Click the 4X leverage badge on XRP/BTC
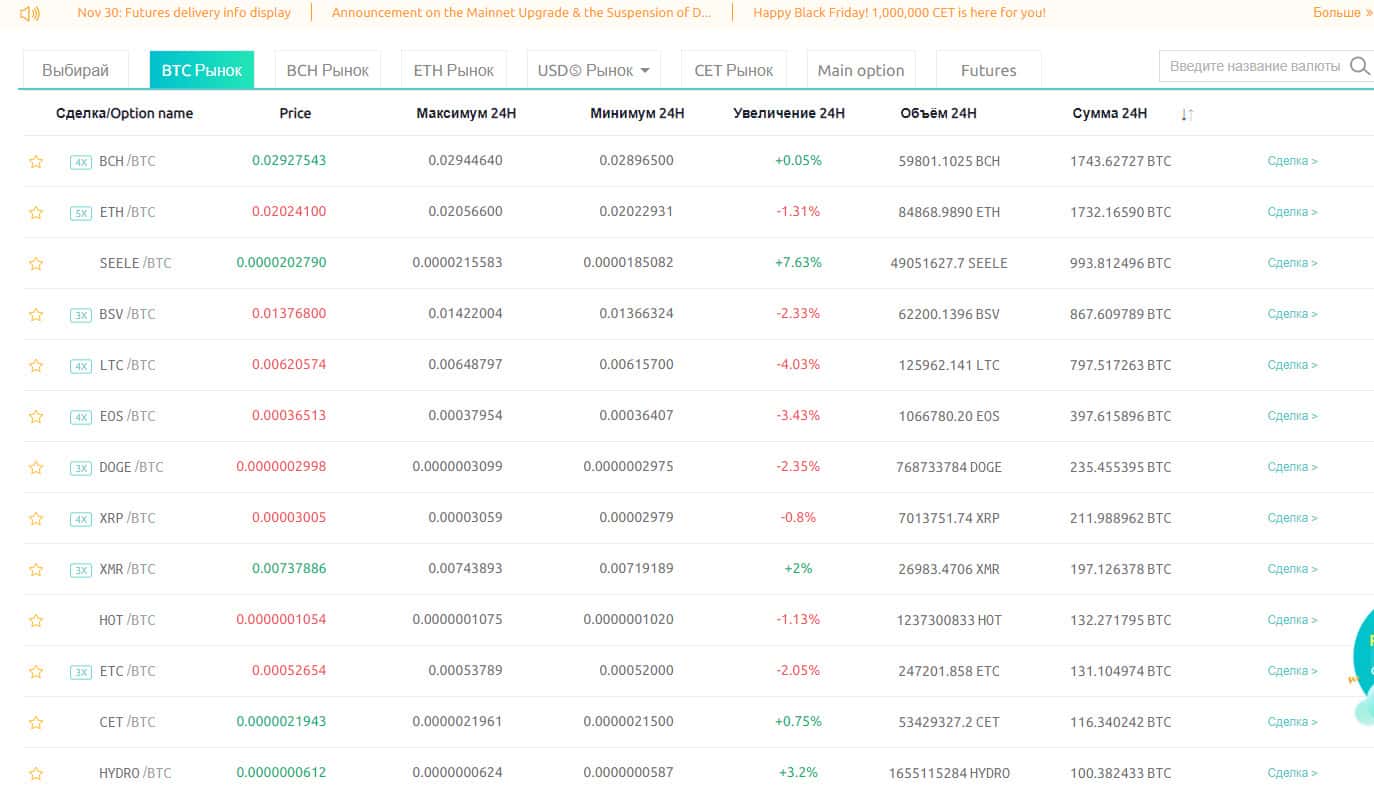The width and height of the screenshot is (1374, 790). coord(81,519)
